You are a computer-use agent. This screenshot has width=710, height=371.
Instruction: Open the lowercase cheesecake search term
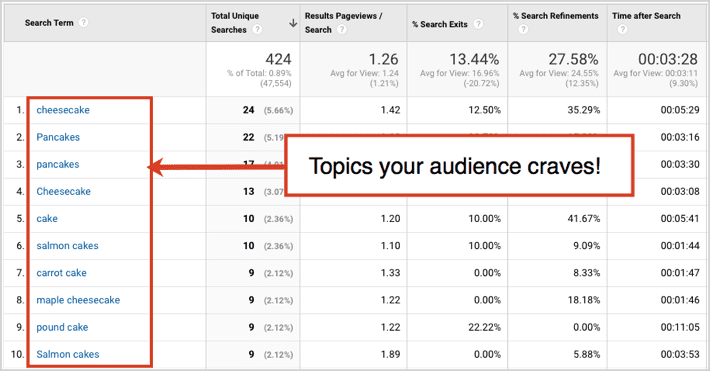click(63, 110)
